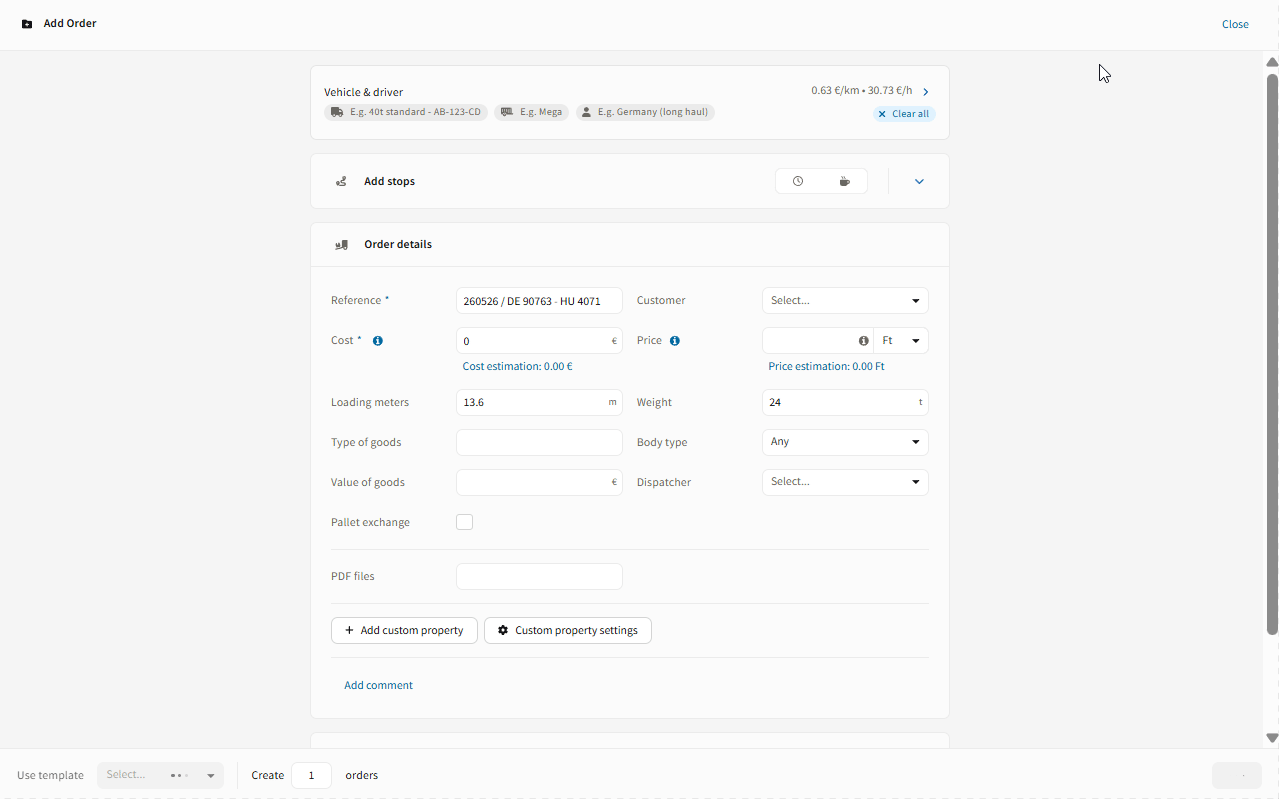The width and height of the screenshot is (1279, 799).
Task: Click the Order details forklift icon
Action: [342, 244]
